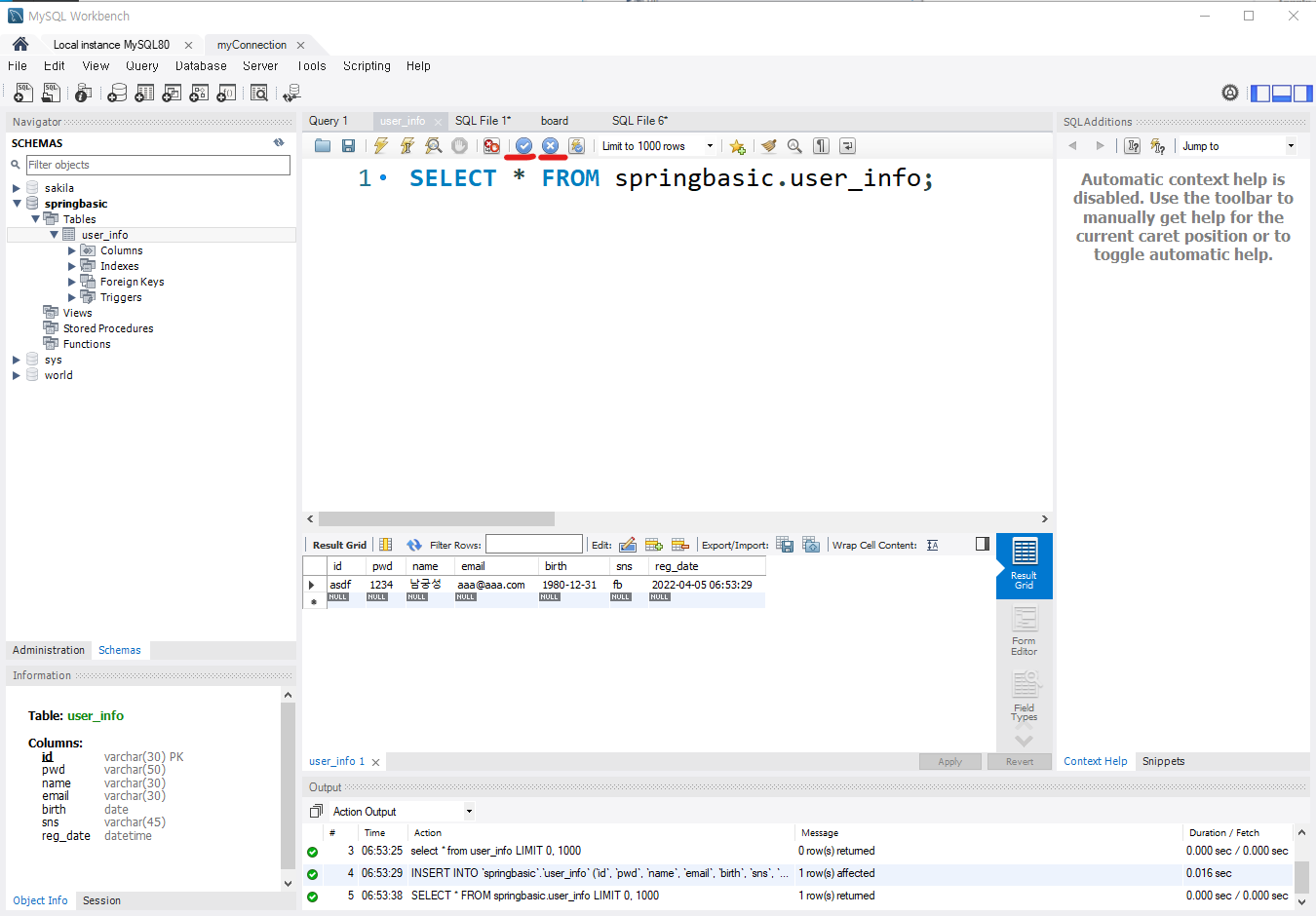Toggle the right SQL Additions sidebar
1316x916 pixels.
(x=1303, y=94)
